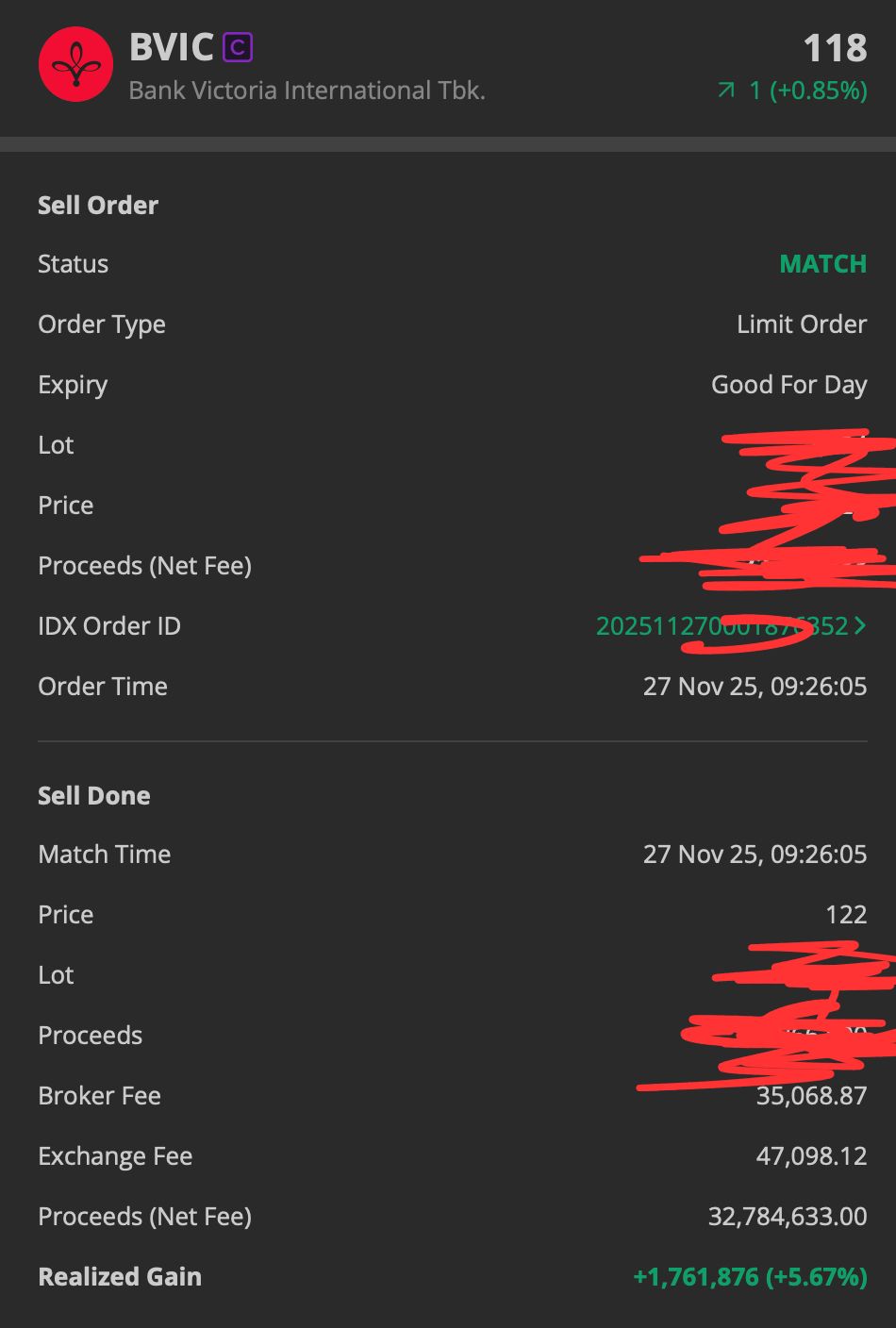Viewport: 896px width, 1328px height.
Task: Click the Sell Order section heading
Action: click(98, 206)
